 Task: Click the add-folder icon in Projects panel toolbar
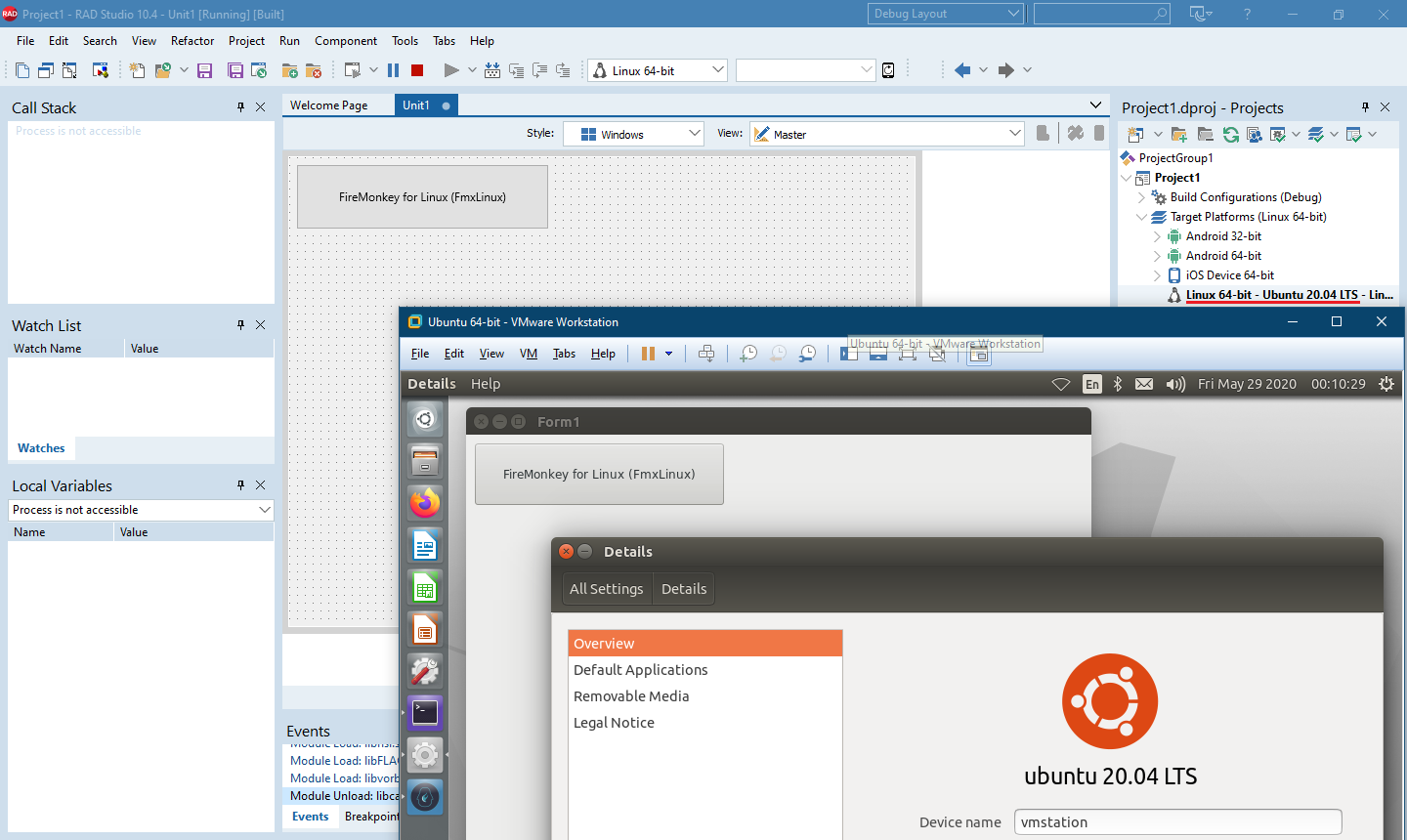(1179, 135)
